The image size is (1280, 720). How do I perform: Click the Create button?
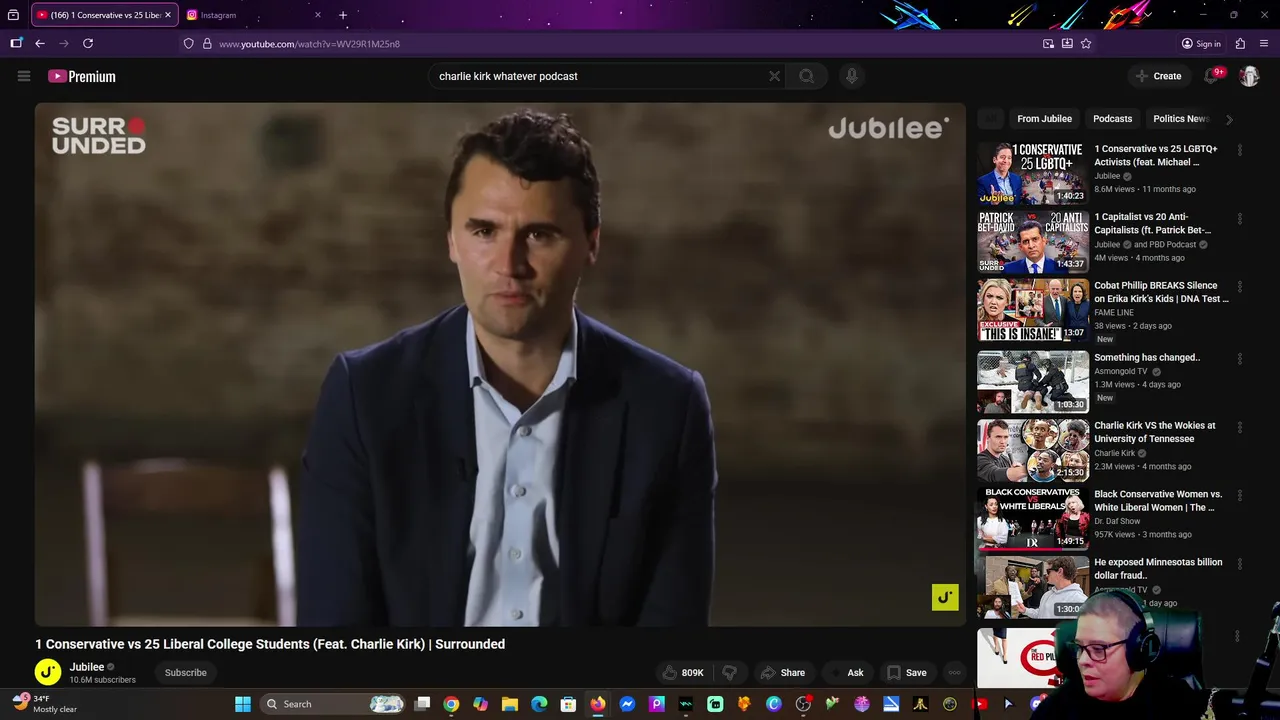(1159, 76)
